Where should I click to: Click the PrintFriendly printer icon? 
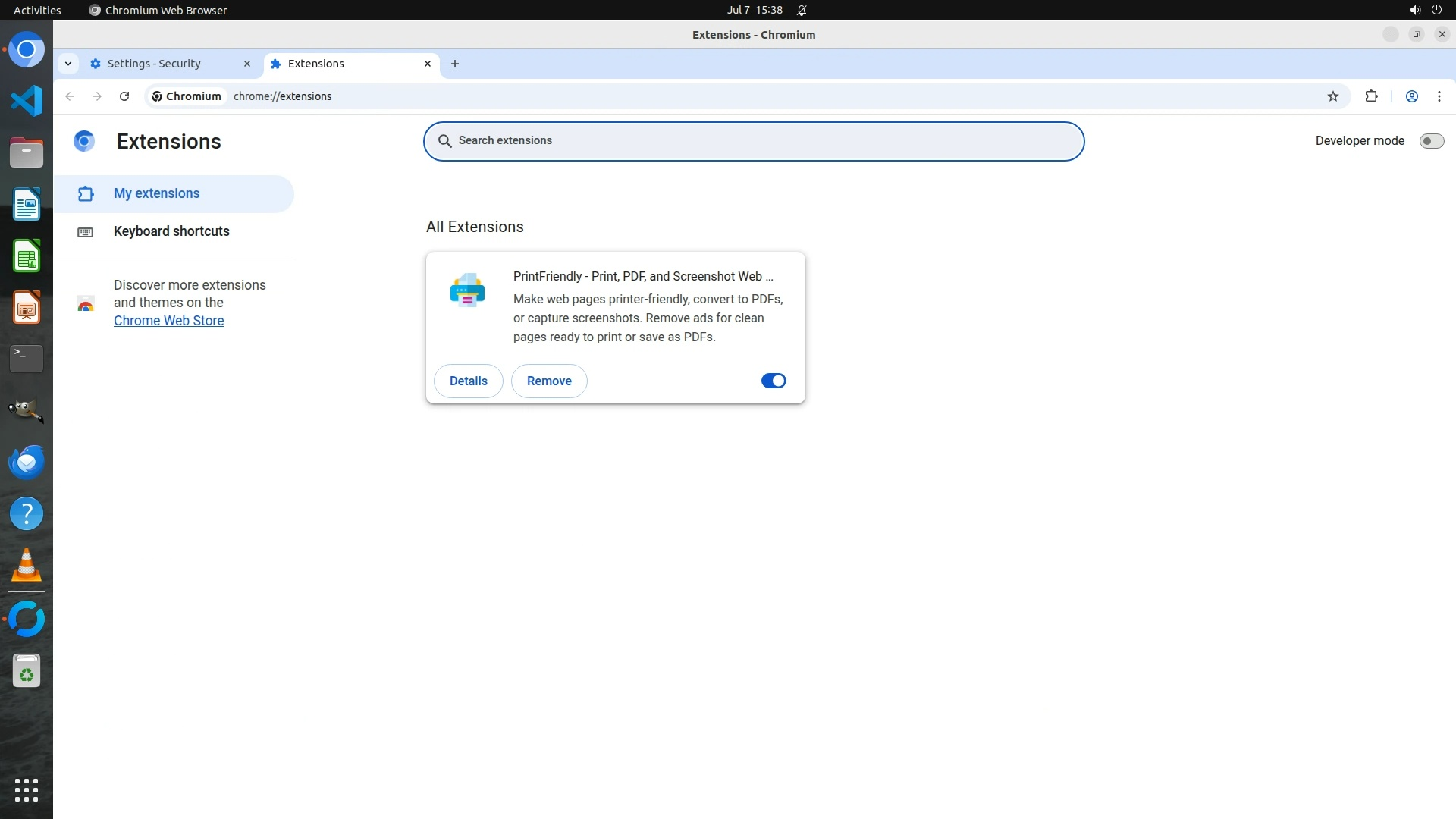coord(467,290)
